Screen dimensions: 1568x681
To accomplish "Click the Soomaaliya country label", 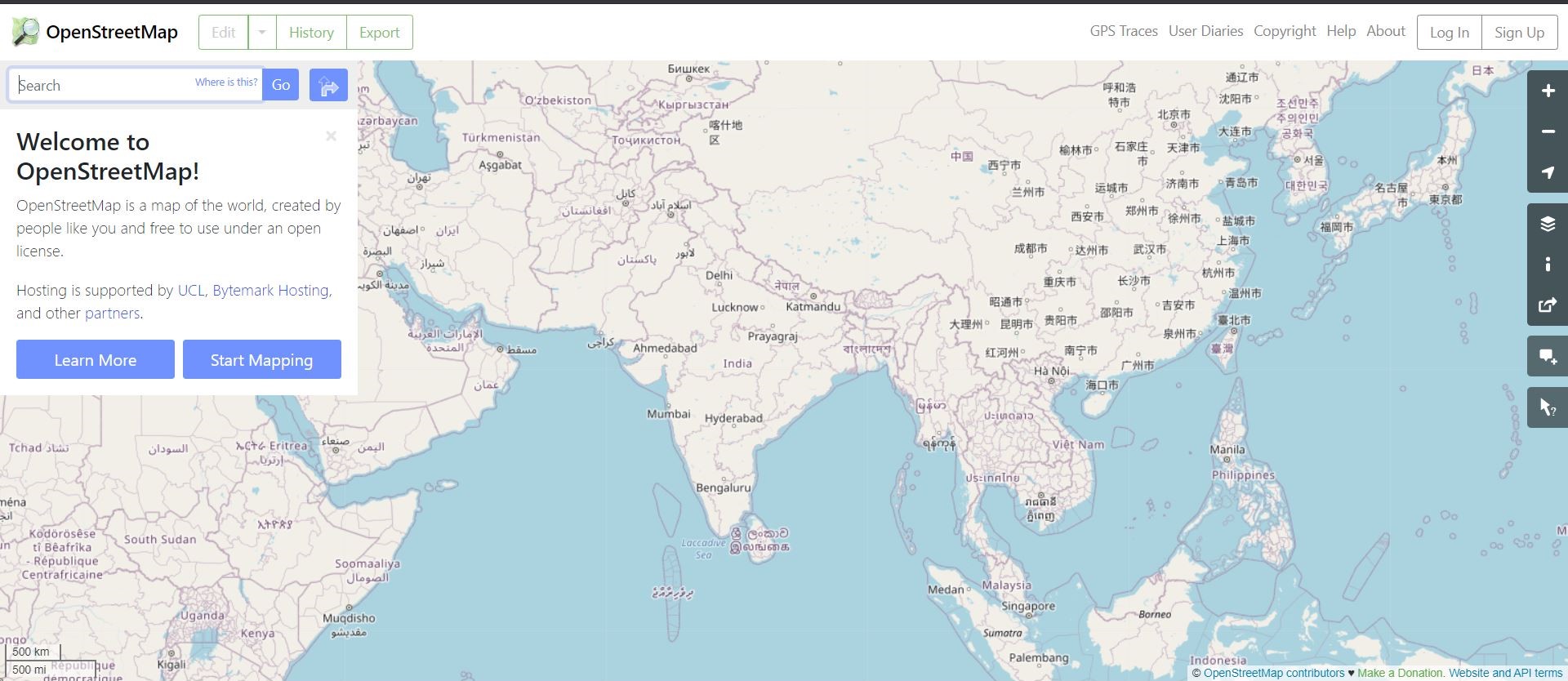I will pyautogui.click(x=367, y=563).
